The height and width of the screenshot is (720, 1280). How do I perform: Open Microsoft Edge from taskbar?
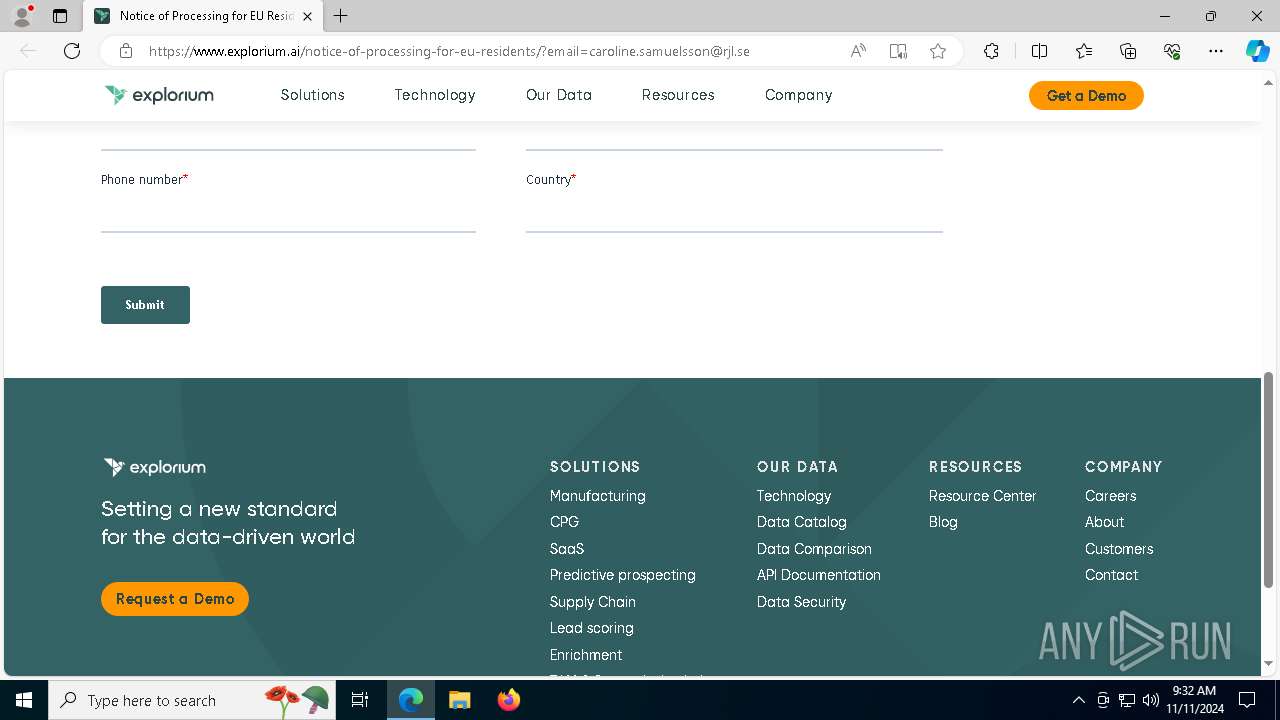tap(411, 700)
